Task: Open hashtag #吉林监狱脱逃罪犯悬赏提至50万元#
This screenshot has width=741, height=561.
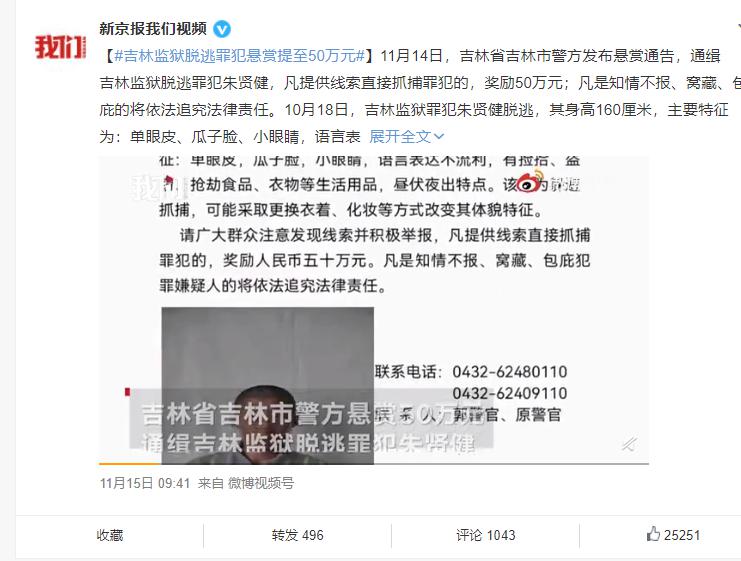Action: pyautogui.click(x=240, y=56)
